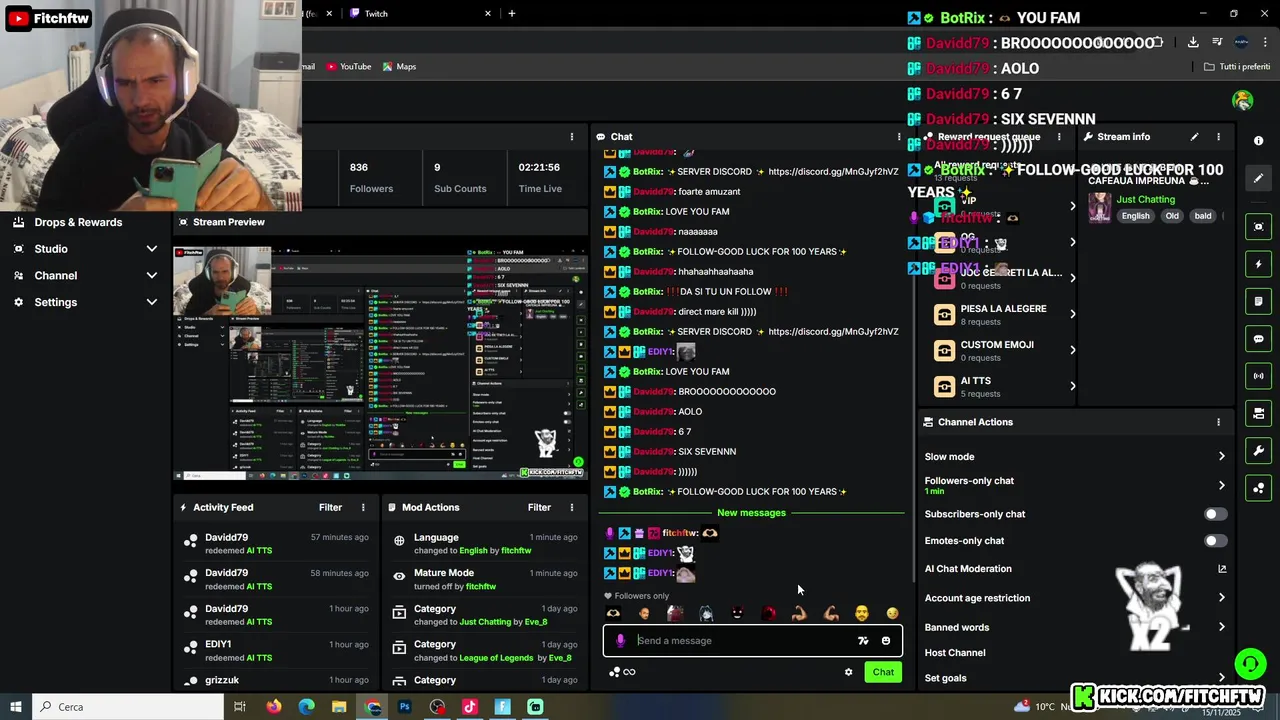The image size is (1280, 720).
Task: Click the microphone icon in message box
Action: pos(620,641)
